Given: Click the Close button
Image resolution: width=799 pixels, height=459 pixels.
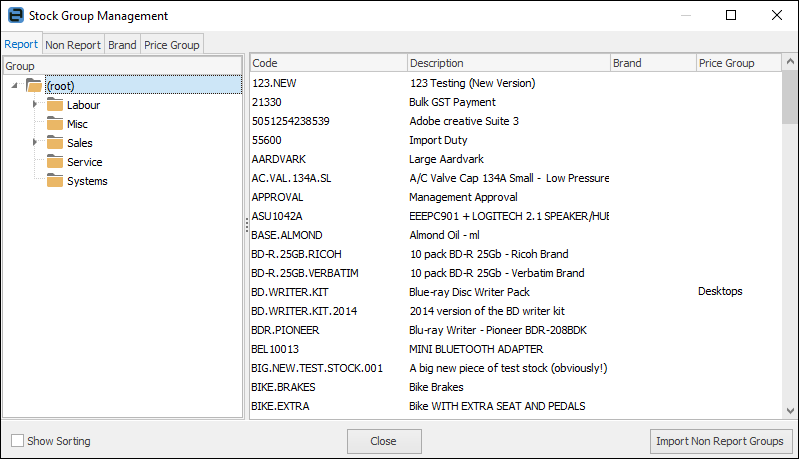Looking at the screenshot, I should point(384,441).
